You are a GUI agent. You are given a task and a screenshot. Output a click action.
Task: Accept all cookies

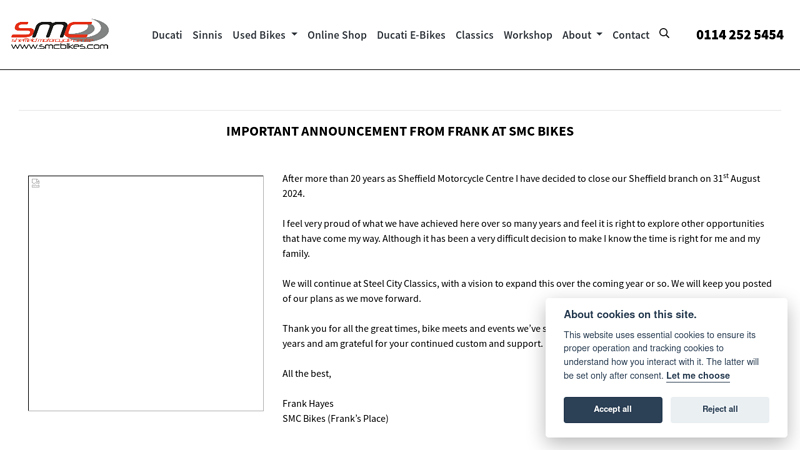(x=613, y=410)
